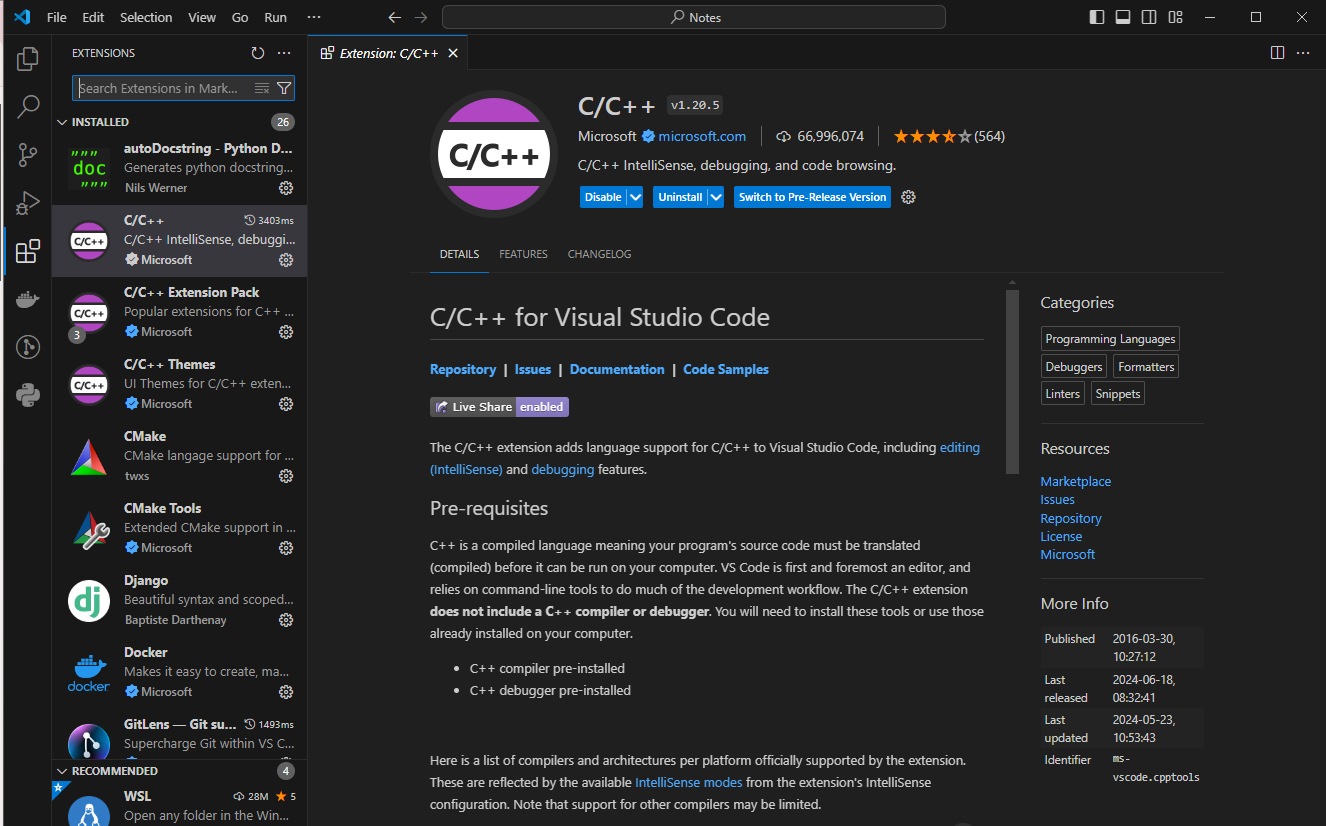The image size is (1326, 826).
Task: Open the Edit menu
Action: [x=93, y=17]
